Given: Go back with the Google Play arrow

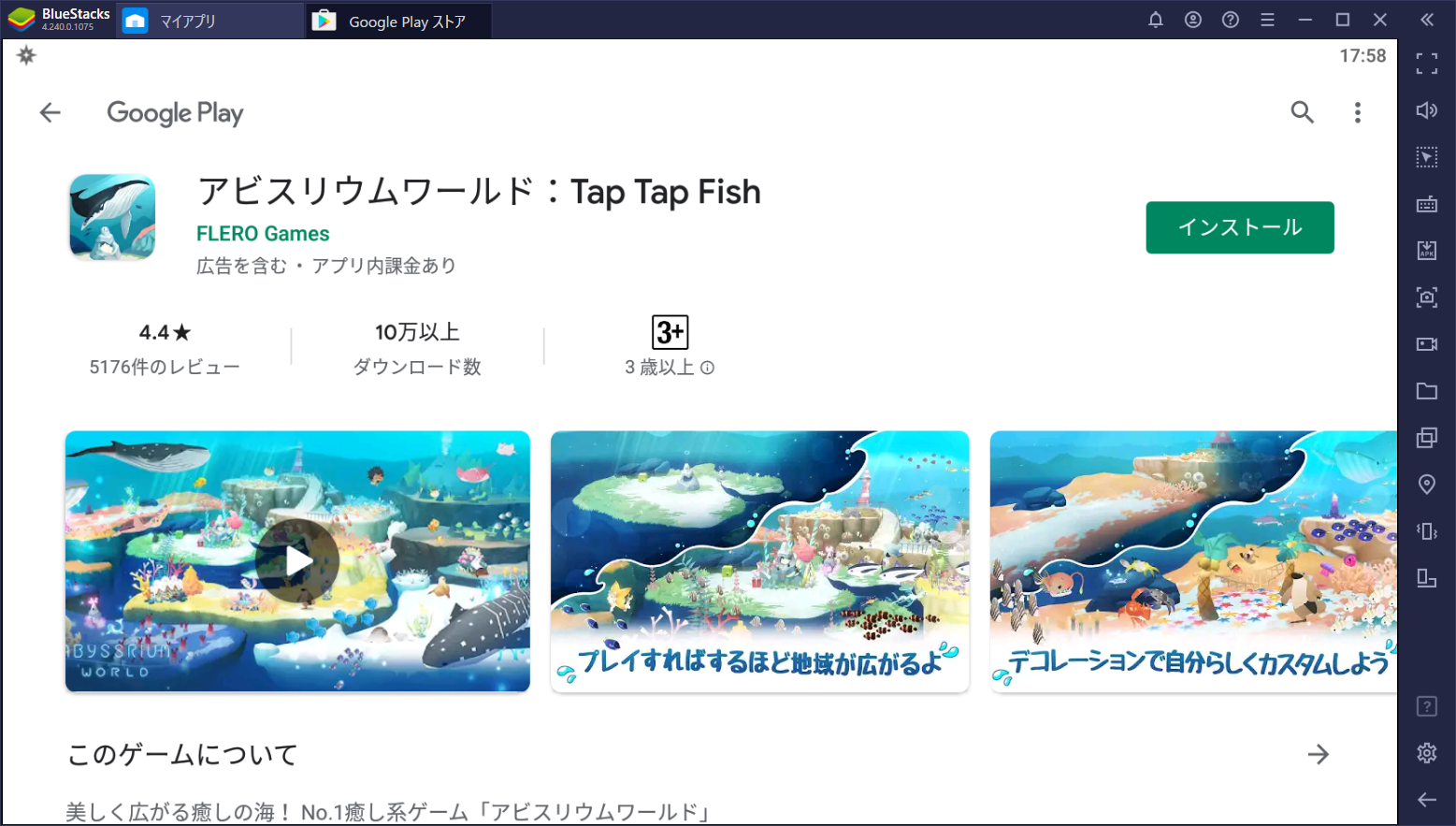Looking at the screenshot, I should coord(50,113).
